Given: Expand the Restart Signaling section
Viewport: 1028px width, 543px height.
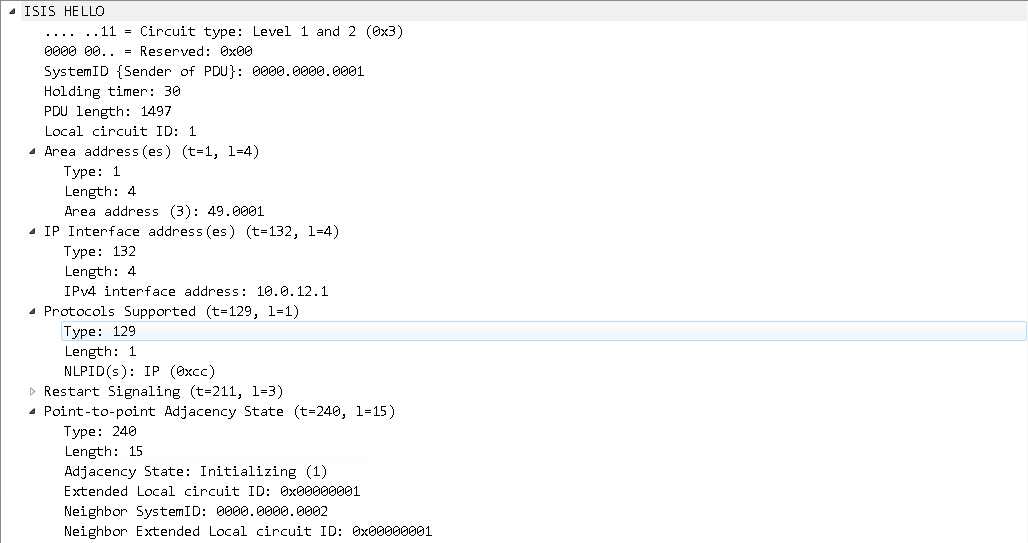Looking at the screenshot, I should (33, 391).
